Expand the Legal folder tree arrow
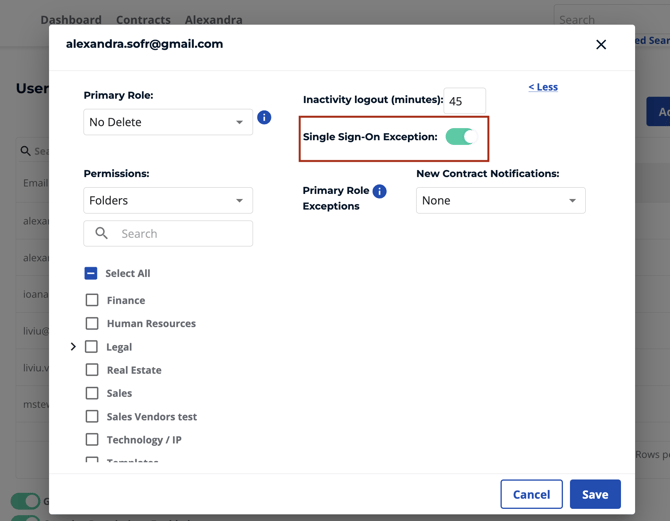The height and width of the screenshot is (521, 670). coord(73,347)
